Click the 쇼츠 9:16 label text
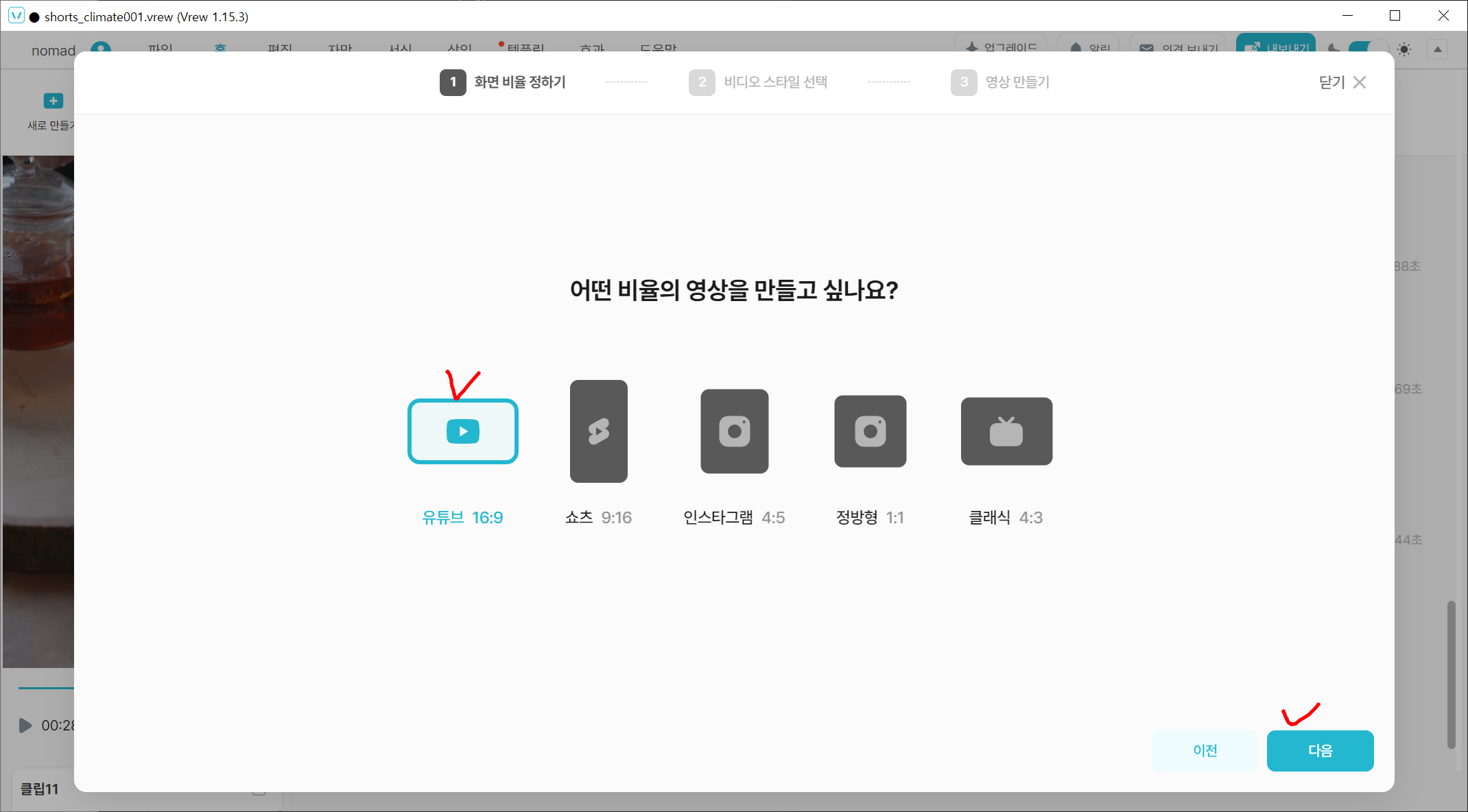The width and height of the screenshot is (1468, 812). point(598,518)
